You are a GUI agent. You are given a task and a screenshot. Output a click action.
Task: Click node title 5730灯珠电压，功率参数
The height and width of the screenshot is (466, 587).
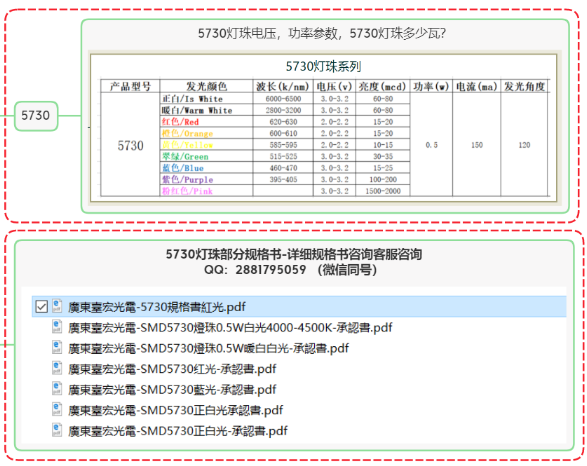click(322, 34)
